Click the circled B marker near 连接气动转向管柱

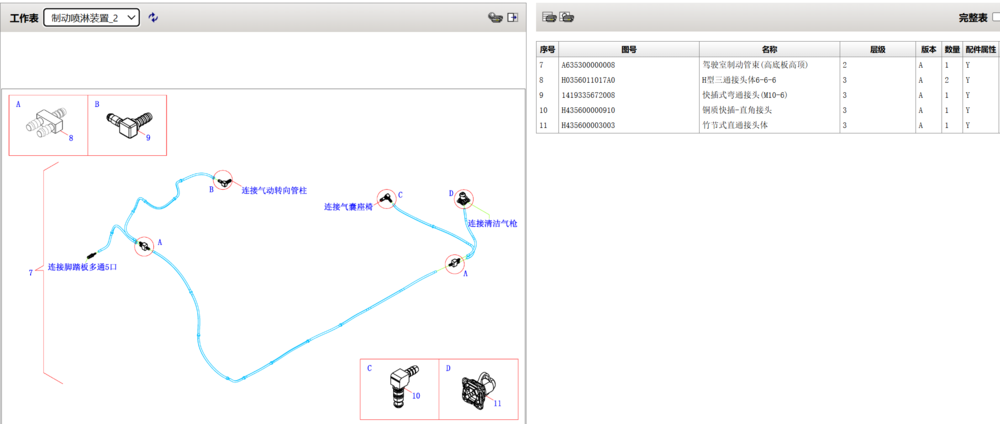tap(223, 179)
